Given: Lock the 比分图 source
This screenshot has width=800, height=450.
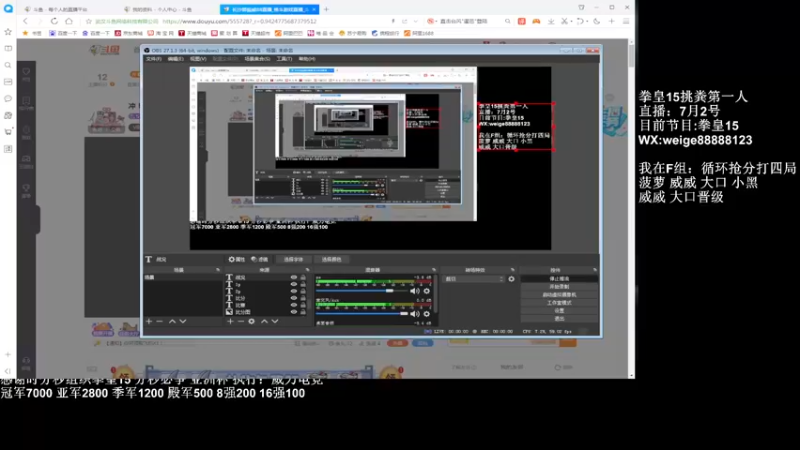Looking at the screenshot, I should click(x=303, y=312).
